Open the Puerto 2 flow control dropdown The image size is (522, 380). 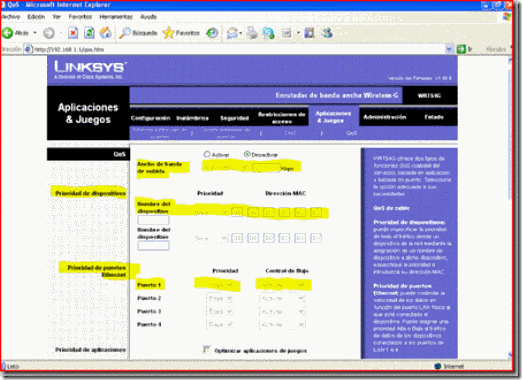click(x=282, y=298)
